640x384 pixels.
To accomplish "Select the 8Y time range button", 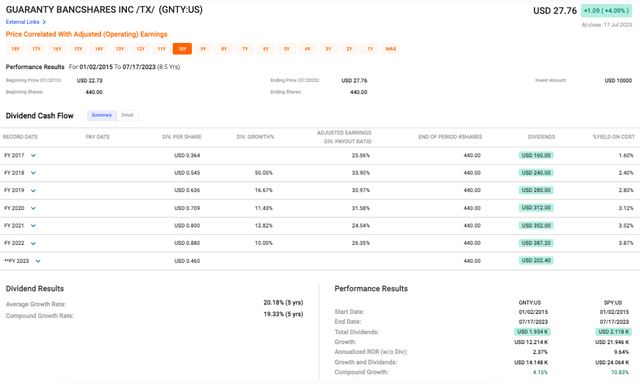I will click(224, 49).
